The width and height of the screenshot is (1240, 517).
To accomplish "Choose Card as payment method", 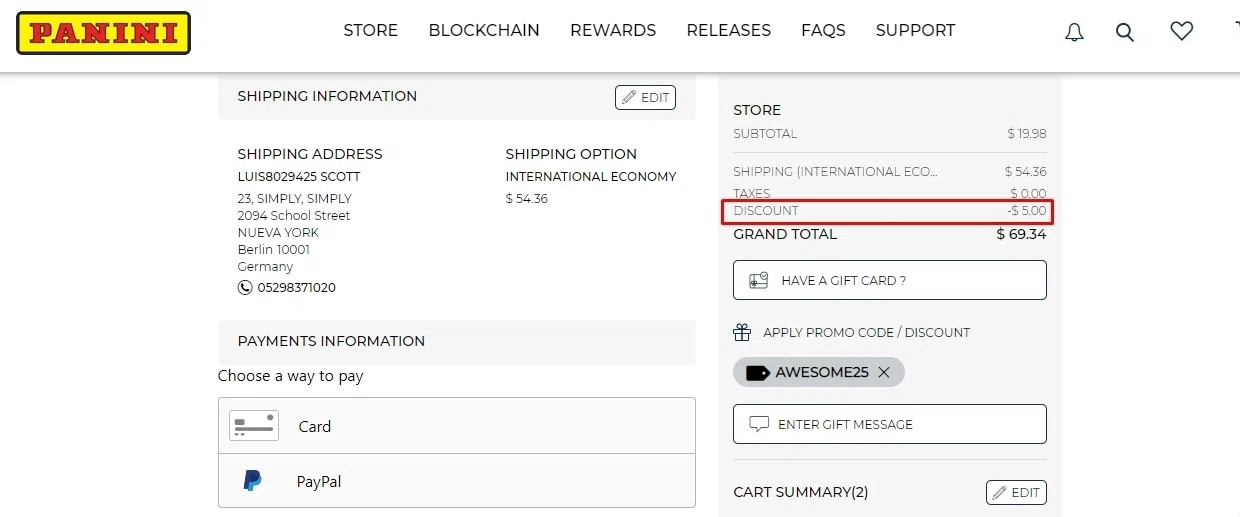I will 457,426.
